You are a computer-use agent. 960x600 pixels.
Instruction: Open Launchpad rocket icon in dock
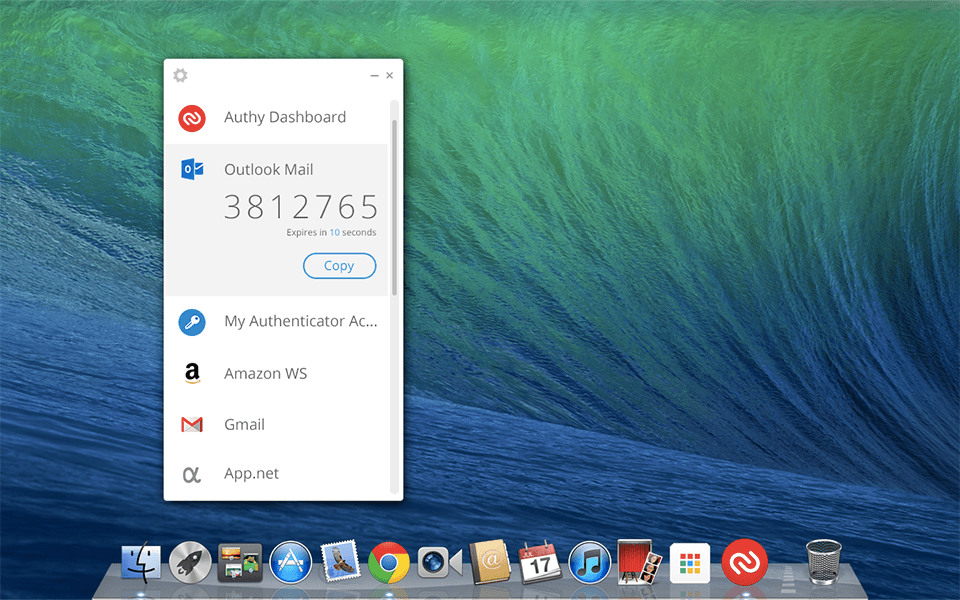click(190, 562)
